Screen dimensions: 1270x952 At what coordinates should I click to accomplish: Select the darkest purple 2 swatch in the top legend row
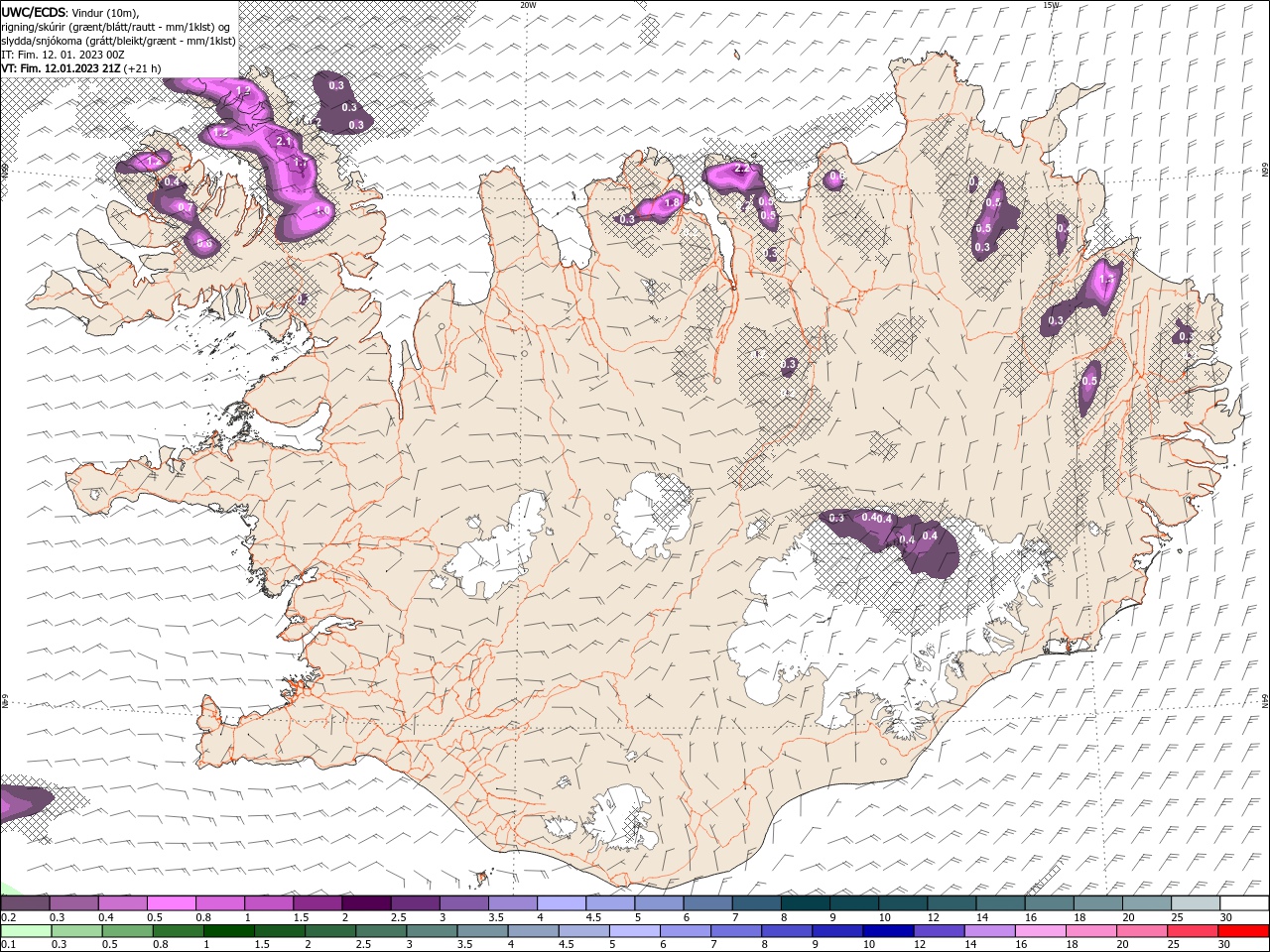365,903
